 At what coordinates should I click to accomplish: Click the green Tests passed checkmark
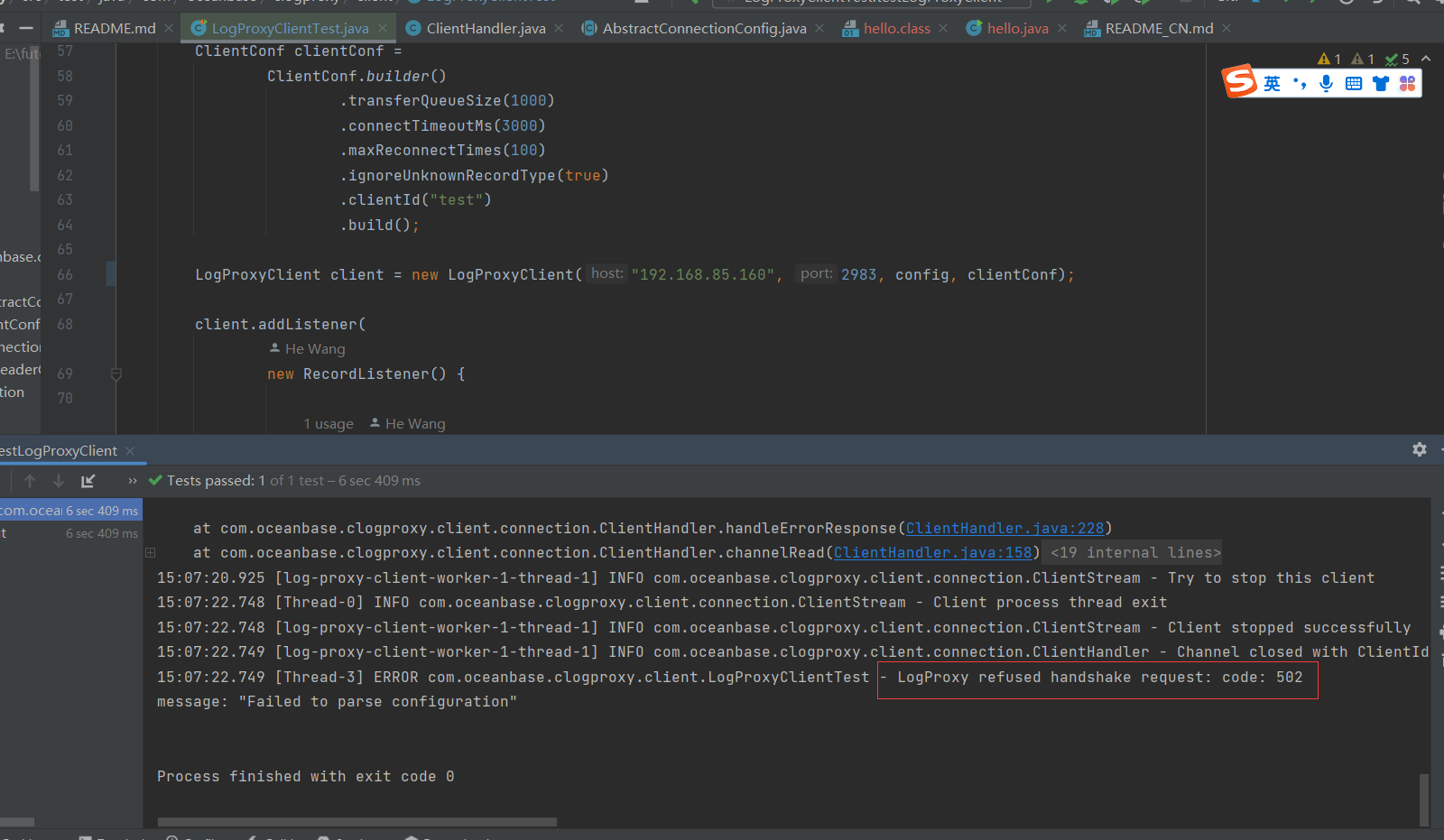pyautogui.click(x=155, y=481)
